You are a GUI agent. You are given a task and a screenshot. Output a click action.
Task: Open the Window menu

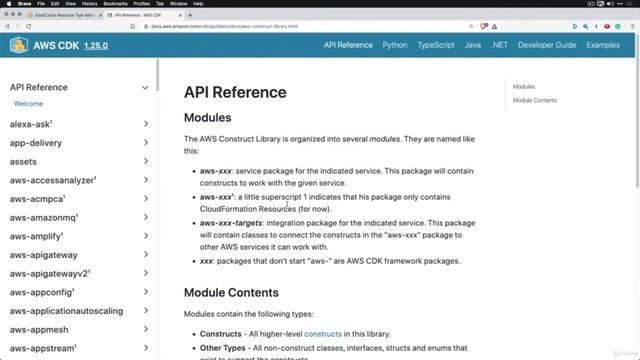click(178, 4)
